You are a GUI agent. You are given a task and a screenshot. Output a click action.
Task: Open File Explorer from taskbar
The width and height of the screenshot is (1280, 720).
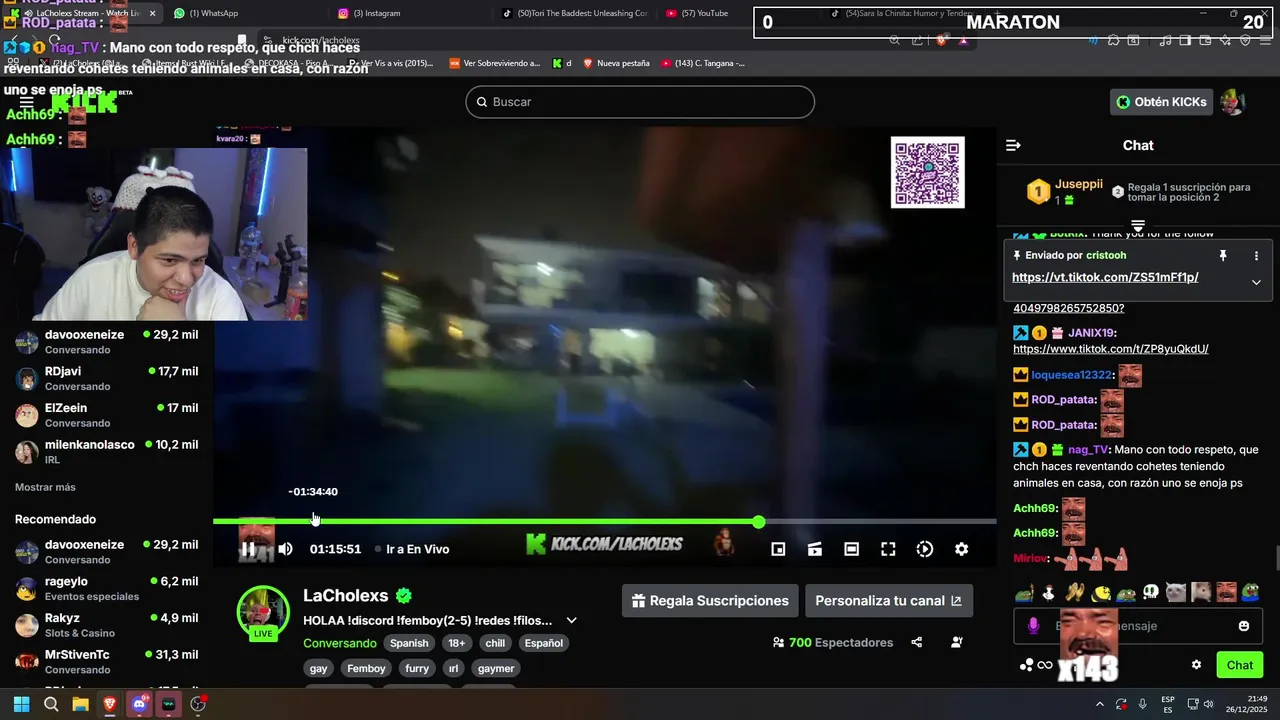click(x=80, y=704)
